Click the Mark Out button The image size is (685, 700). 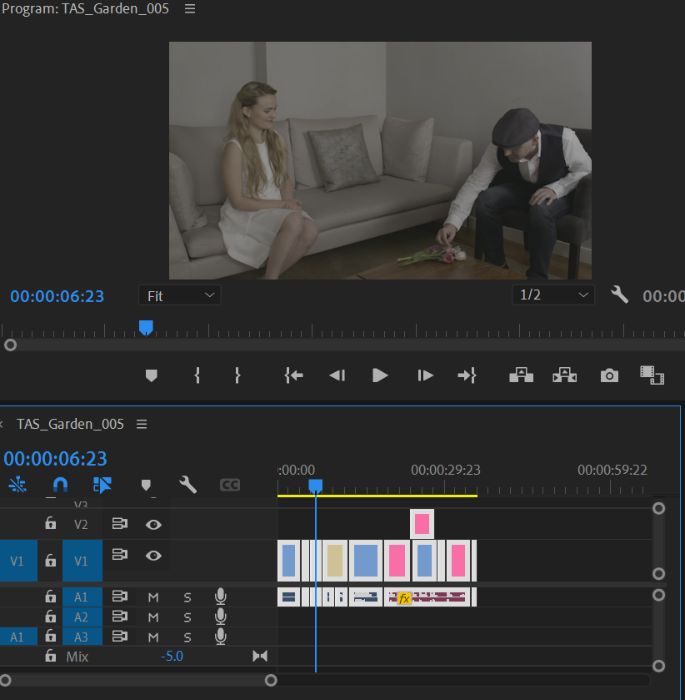[238, 375]
